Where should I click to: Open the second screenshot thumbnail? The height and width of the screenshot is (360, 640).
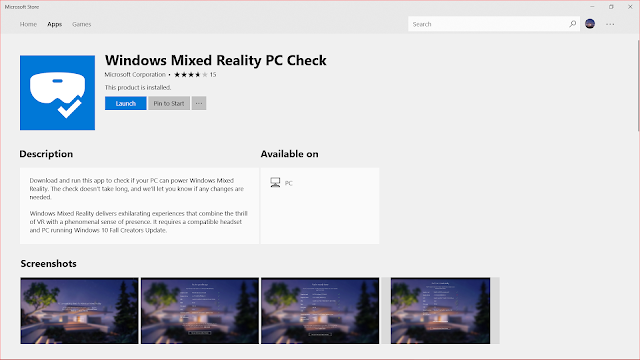200,311
